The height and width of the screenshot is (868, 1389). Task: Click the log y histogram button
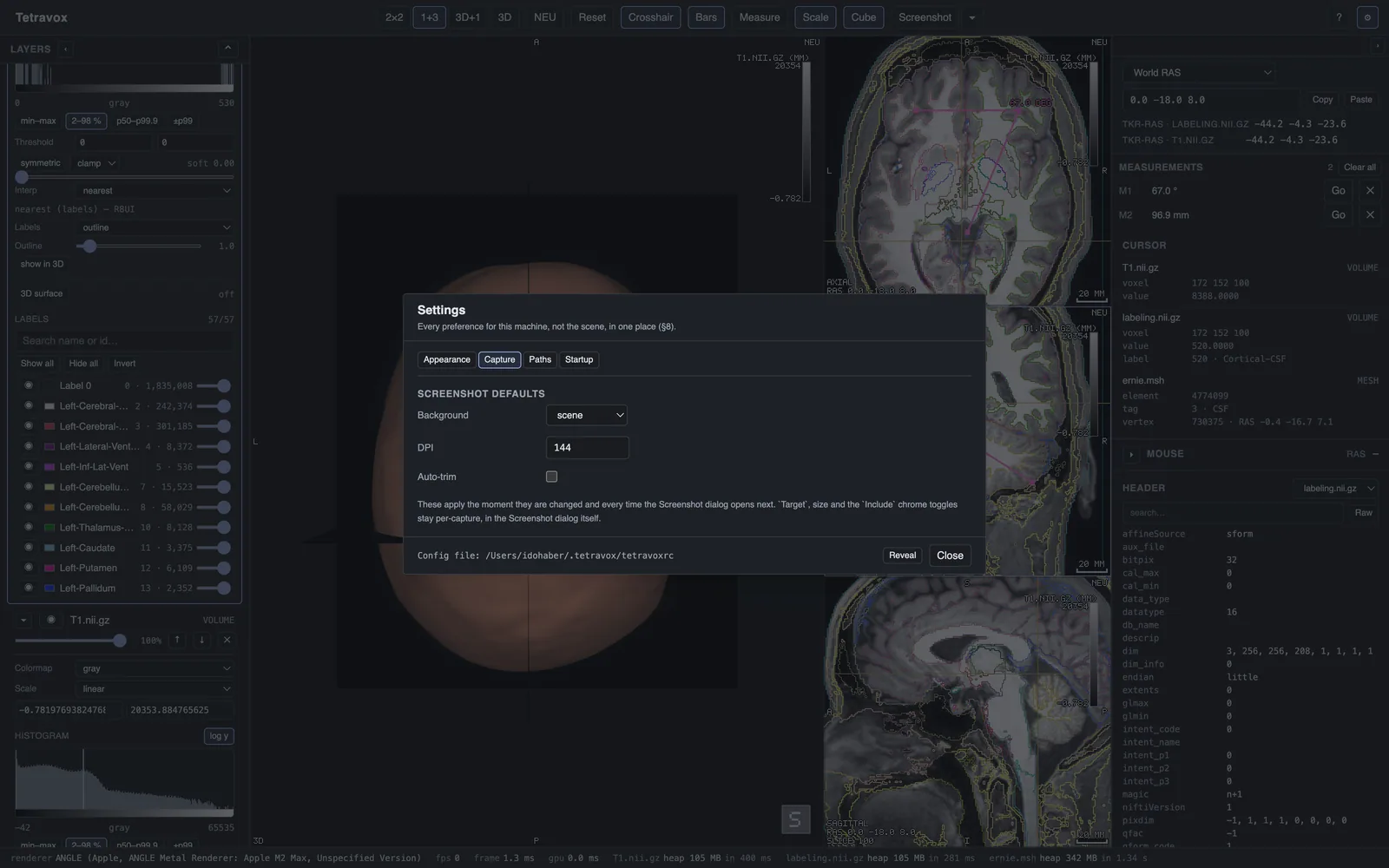coord(219,736)
